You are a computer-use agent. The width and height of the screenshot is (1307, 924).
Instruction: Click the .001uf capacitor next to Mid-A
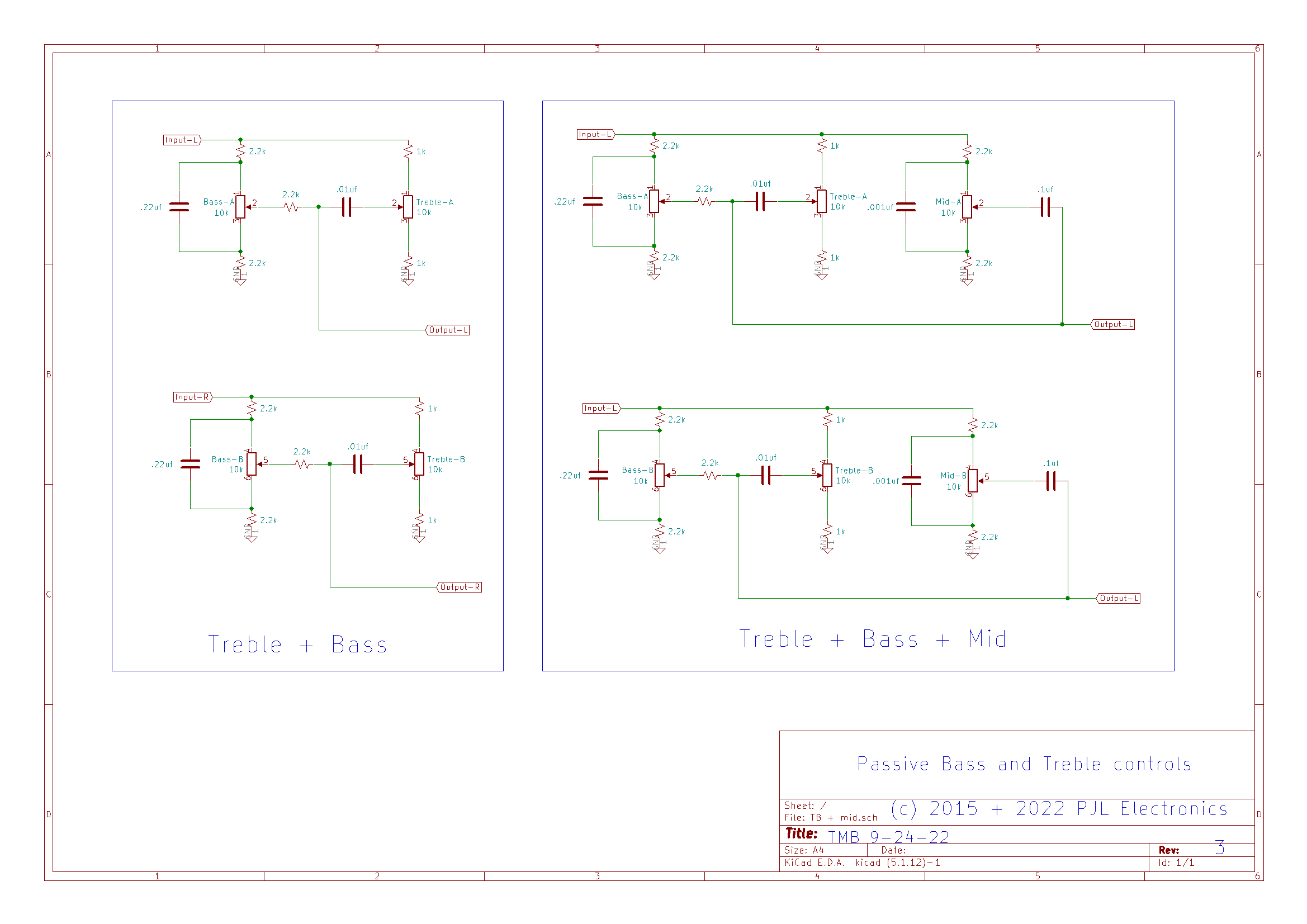[x=906, y=207]
